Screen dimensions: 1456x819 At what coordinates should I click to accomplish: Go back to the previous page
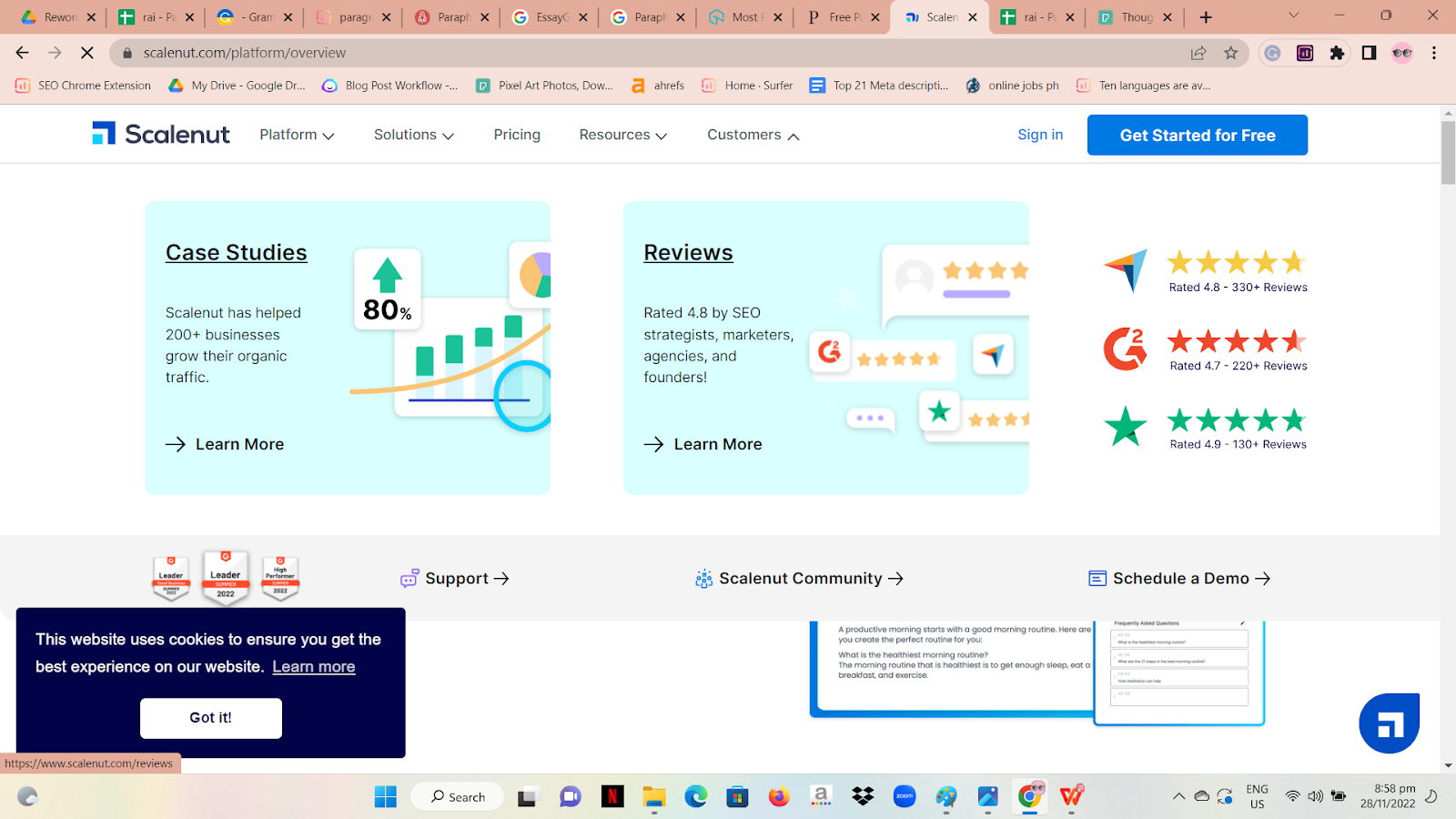pos(23,53)
